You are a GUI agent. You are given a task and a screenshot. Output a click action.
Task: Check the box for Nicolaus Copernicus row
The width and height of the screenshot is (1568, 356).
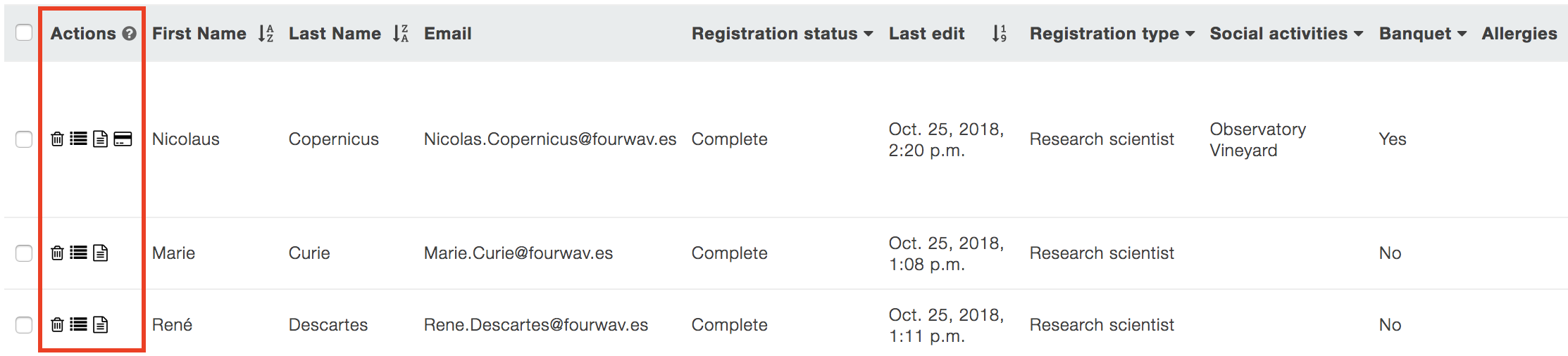(x=24, y=139)
